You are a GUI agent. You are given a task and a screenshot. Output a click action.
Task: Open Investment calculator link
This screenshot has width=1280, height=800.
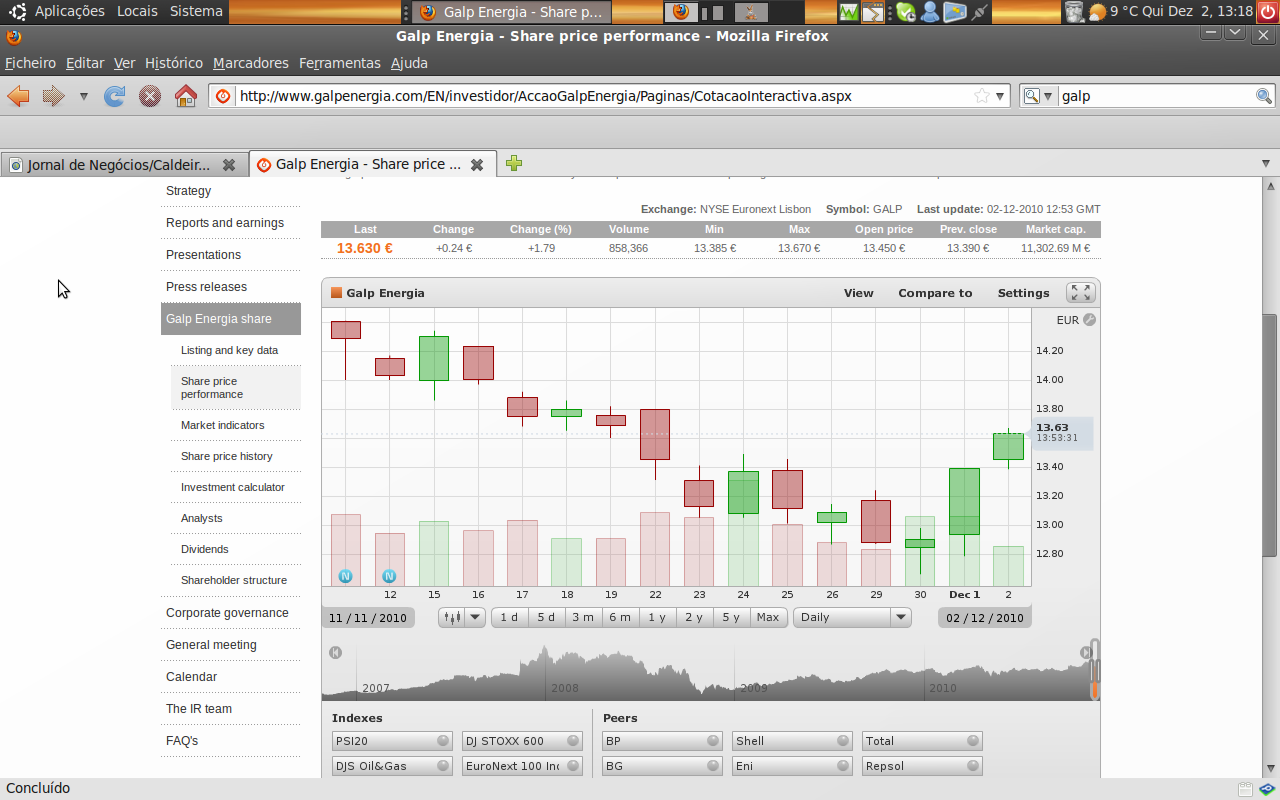tap(233, 487)
